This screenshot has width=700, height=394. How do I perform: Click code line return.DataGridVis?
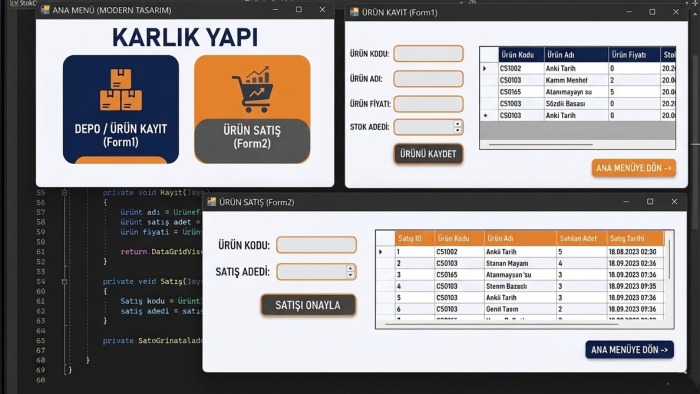161,252
